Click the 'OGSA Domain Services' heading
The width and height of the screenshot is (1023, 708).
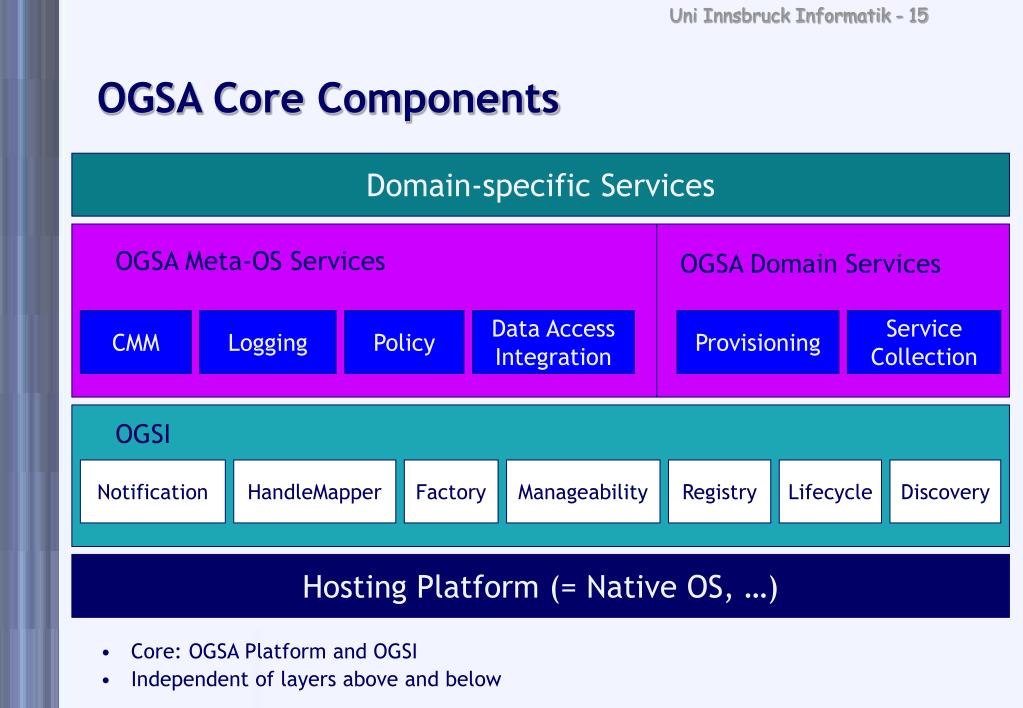pyautogui.click(x=810, y=264)
